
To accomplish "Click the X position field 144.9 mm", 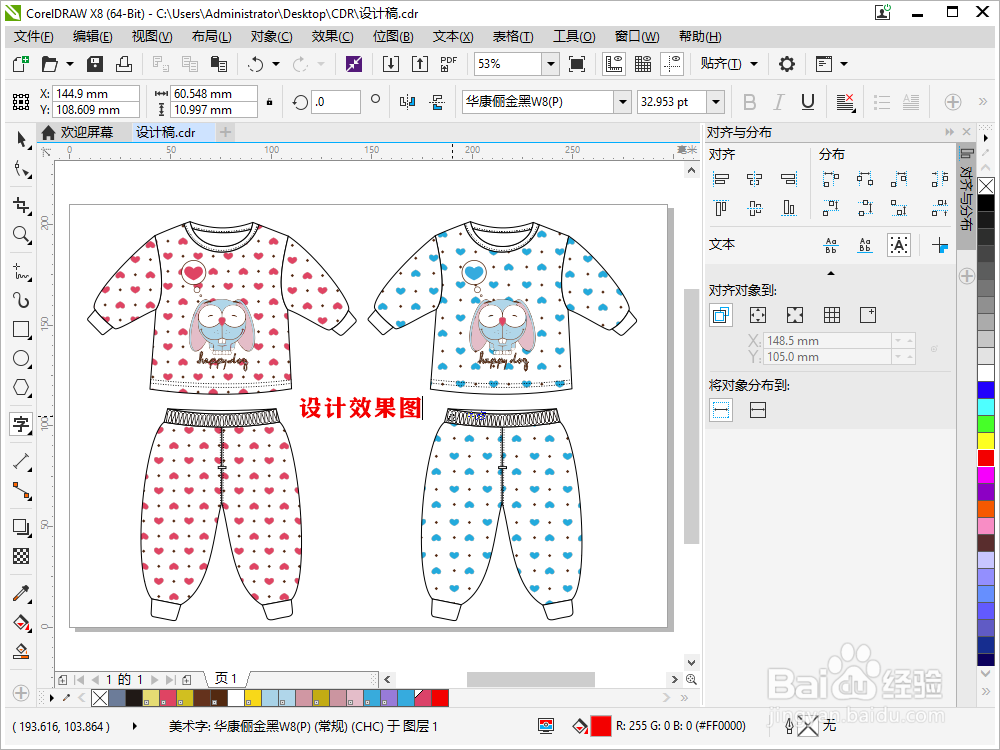I will point(96,94).
